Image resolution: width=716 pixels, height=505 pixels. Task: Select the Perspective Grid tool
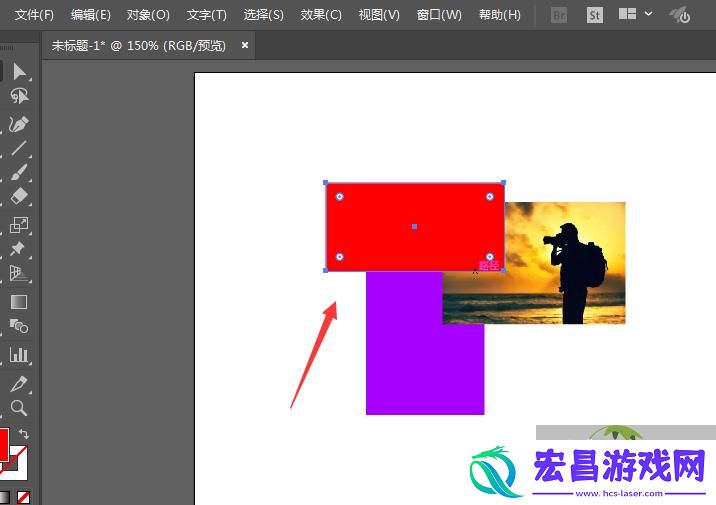click(19, 273)
